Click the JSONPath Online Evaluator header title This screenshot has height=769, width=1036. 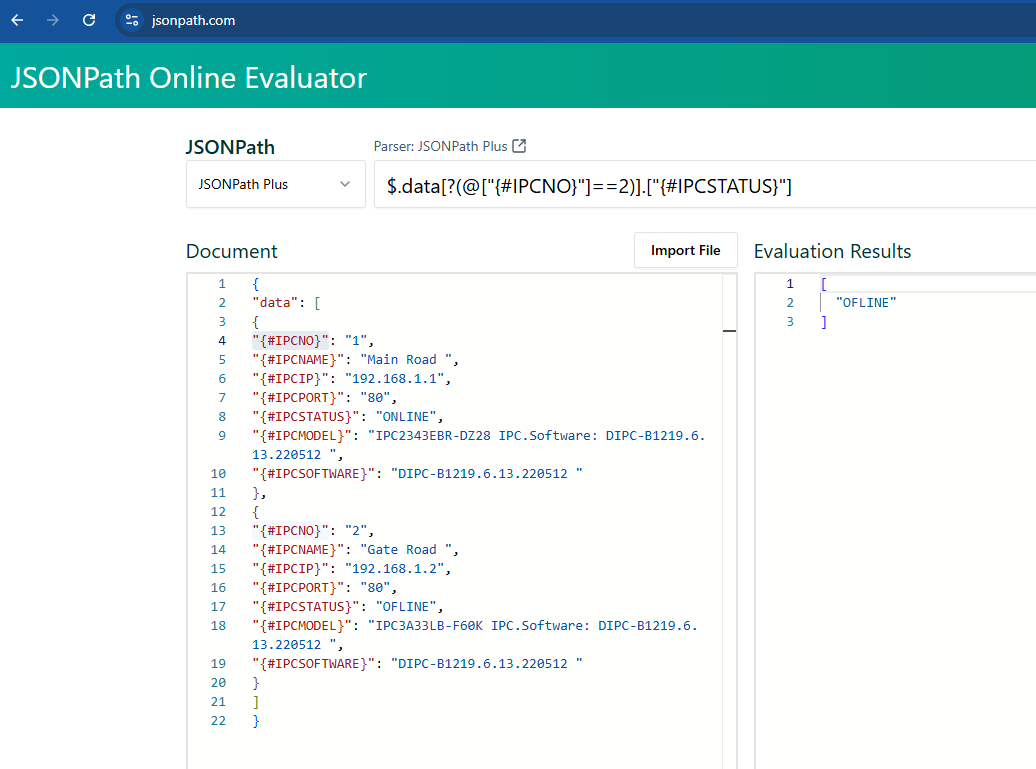click(x=189, y=77)
